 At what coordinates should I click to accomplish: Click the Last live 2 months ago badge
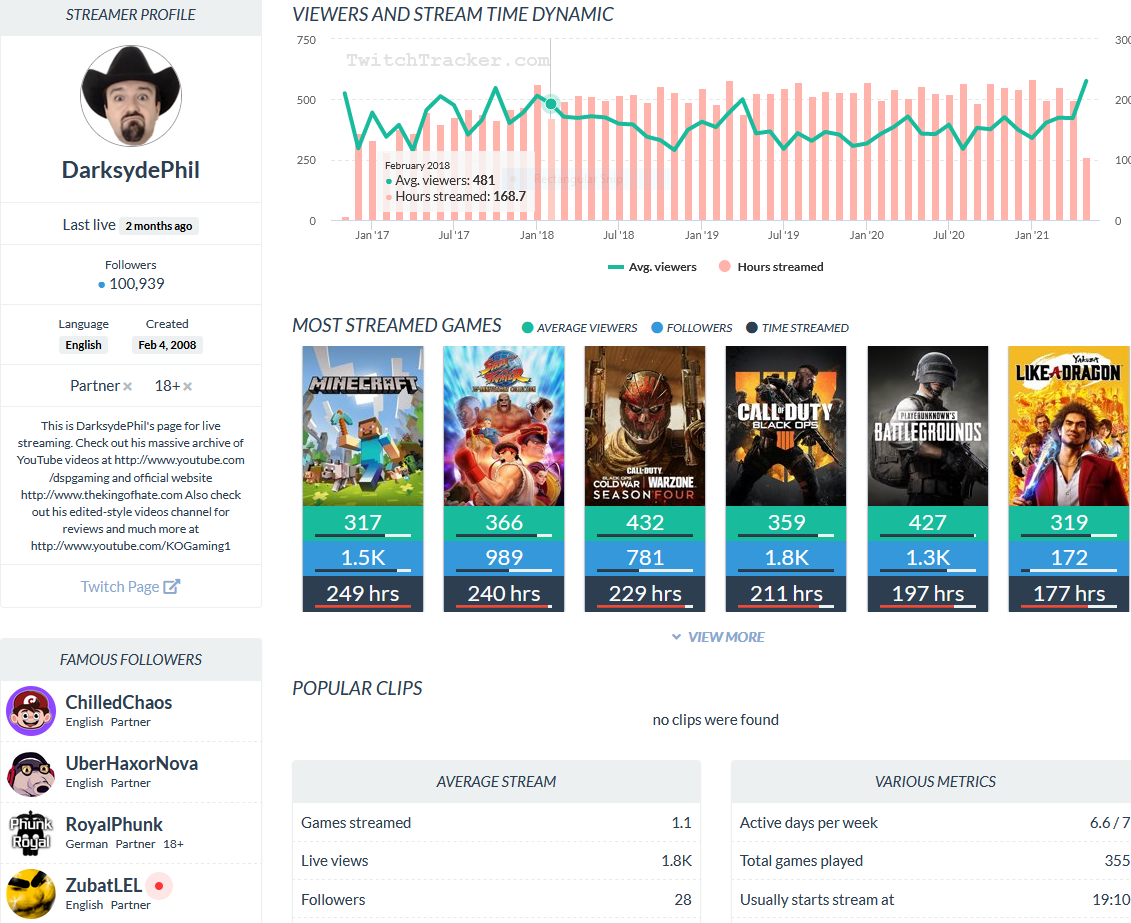click(159, 226)
